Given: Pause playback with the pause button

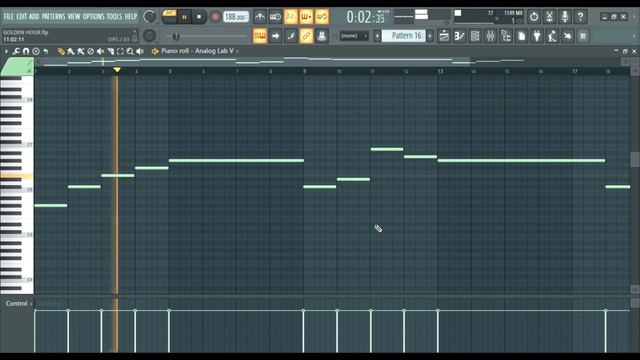Looking at the screenshot, I should point(184,17).
